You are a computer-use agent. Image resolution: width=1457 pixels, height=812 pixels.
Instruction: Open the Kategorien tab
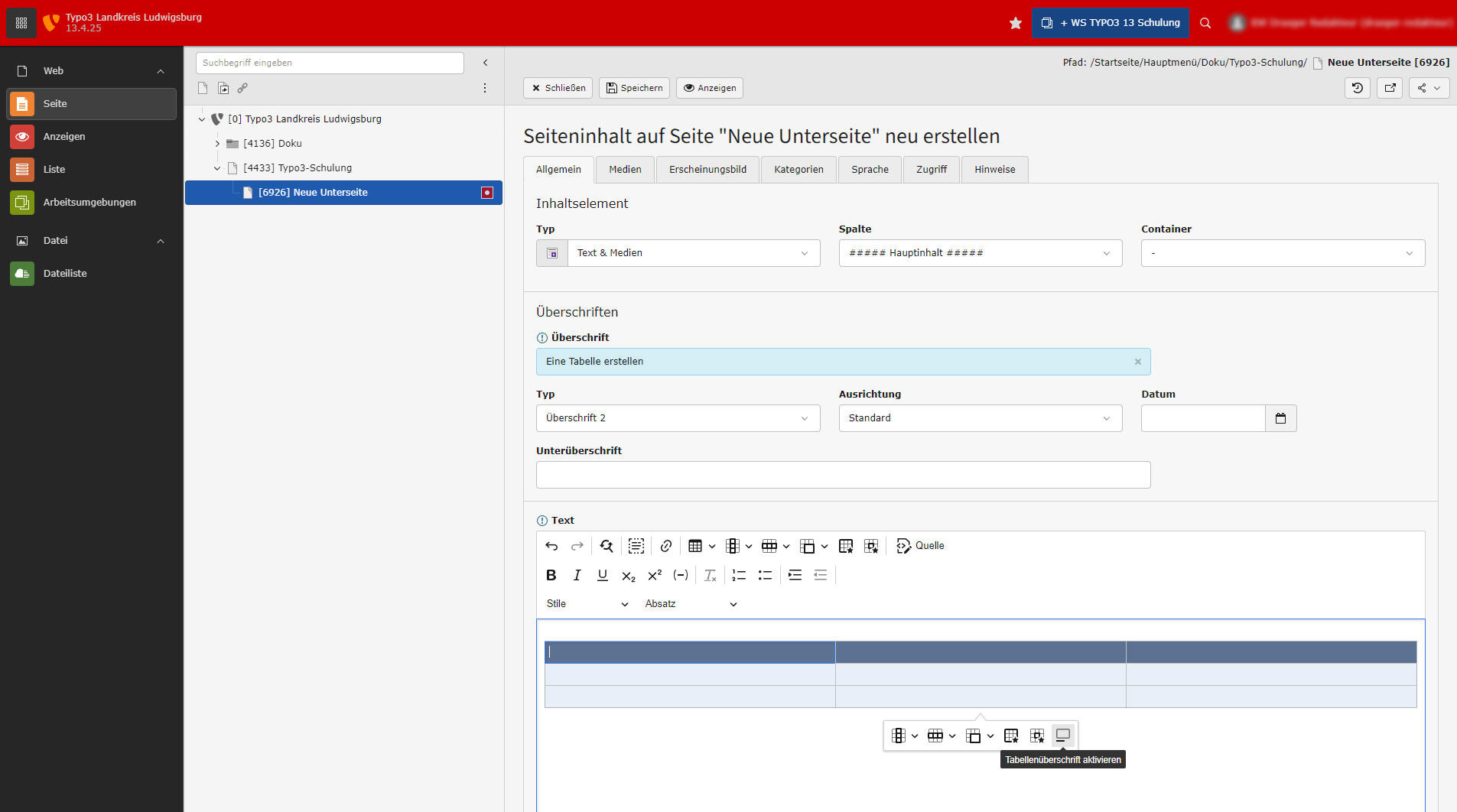798,170
